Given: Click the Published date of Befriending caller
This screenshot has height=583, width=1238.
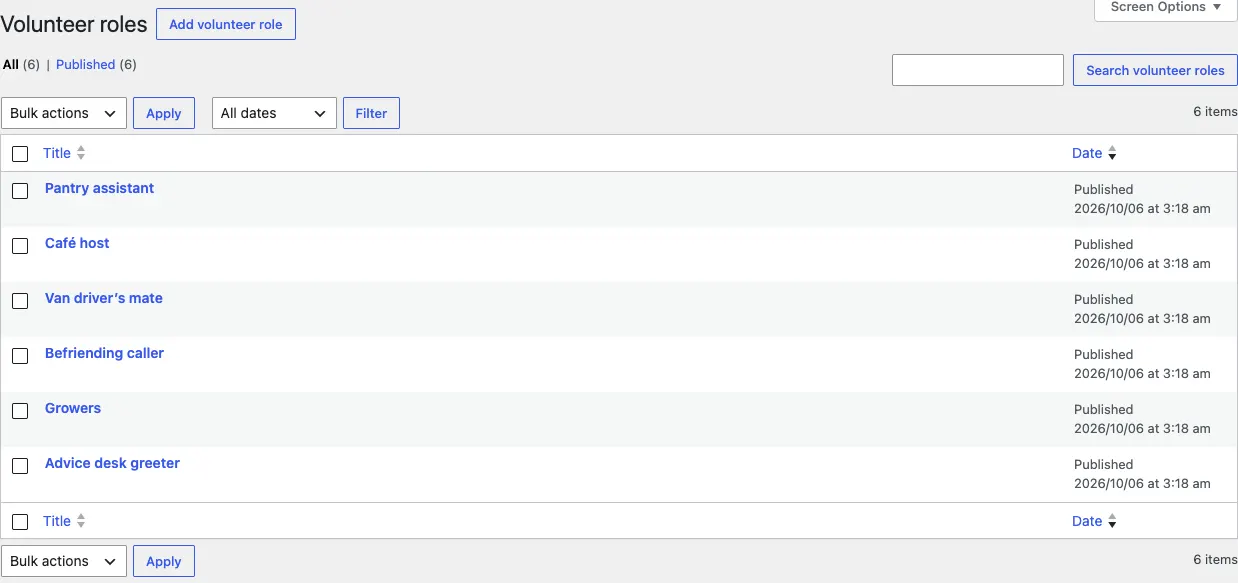Looking at the screenshot, I should pos(1142,364).
